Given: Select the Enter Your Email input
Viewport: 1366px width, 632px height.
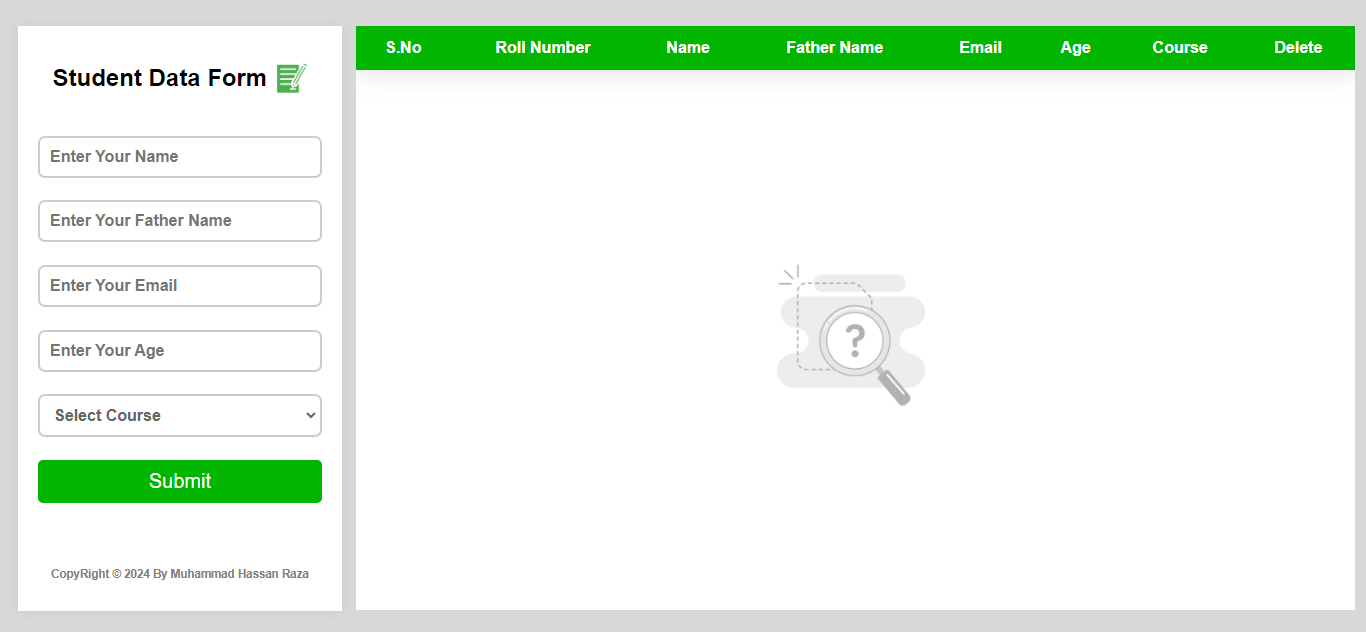Looking at the screenshot, I should tap(180, 286).
